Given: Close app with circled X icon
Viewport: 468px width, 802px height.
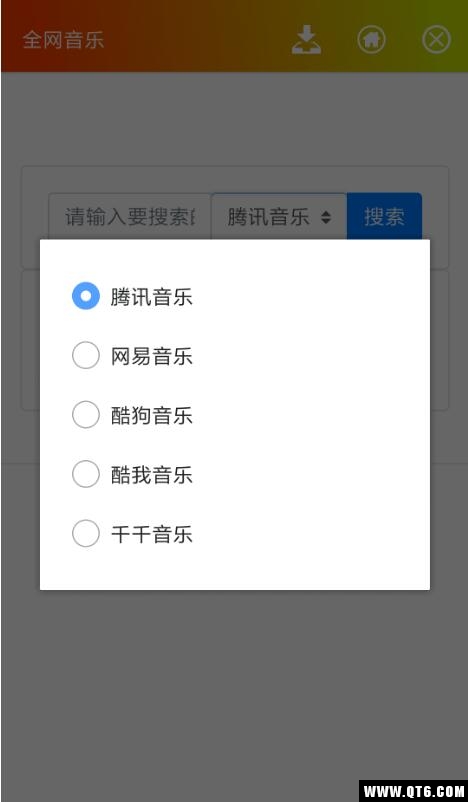Looking at the screenshot, I should [x=436, y=39].
